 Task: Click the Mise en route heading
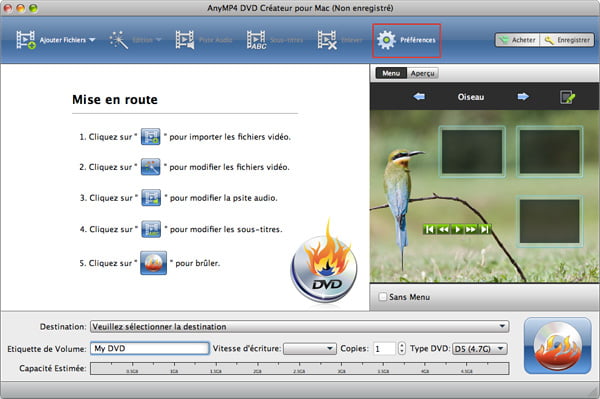click(115, 99)
